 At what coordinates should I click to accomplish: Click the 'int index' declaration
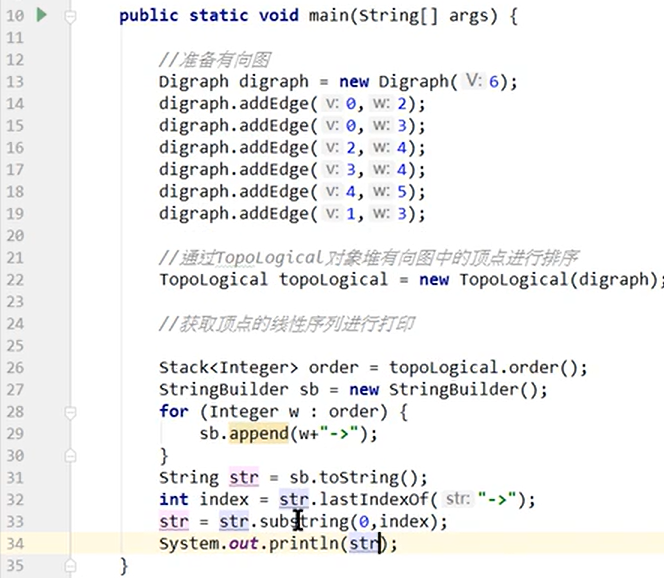coord(203,500)
